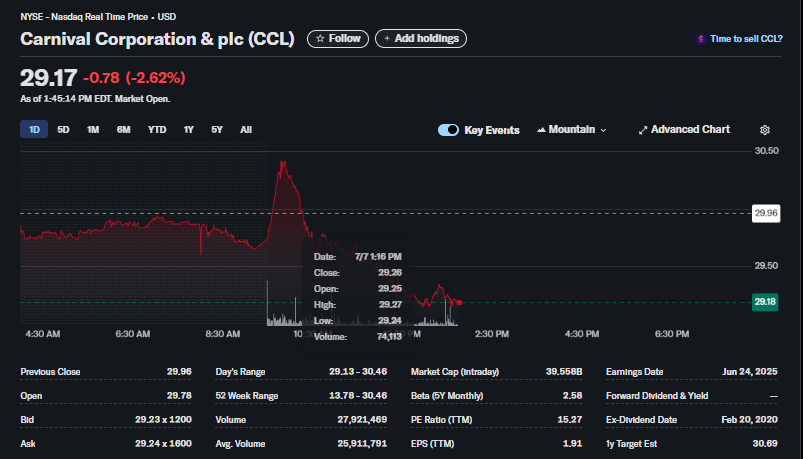Click Ex-Dividend Date Feb 20, 2020
The image size is (803, 459).
click(750, 420)
